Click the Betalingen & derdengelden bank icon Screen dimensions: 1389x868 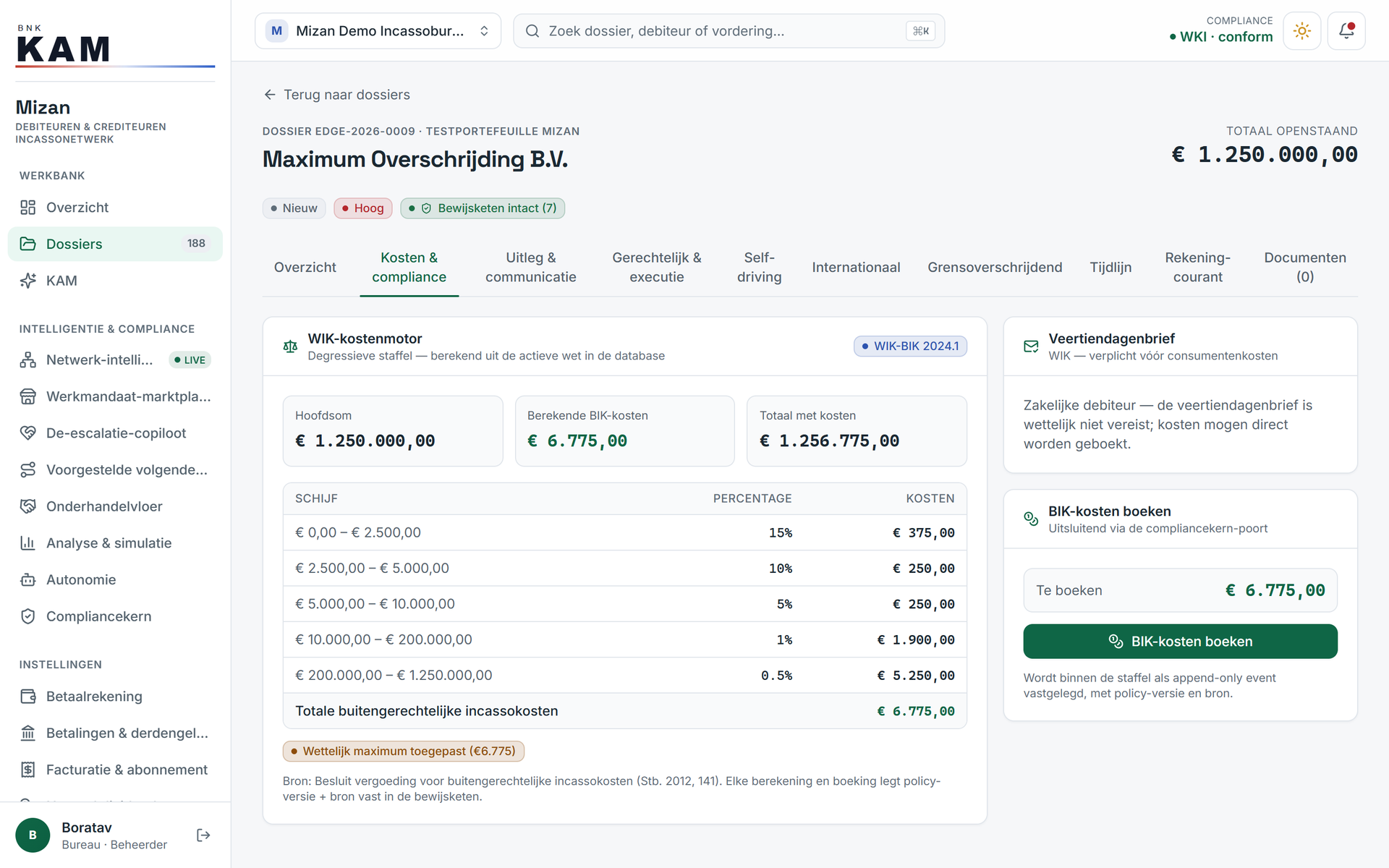(27, 733)
